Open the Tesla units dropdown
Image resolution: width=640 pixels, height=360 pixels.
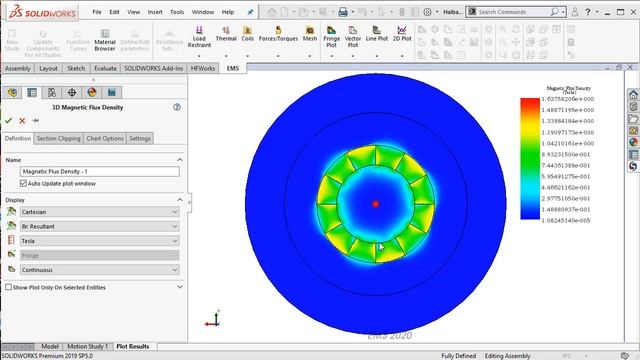(100, 241)
